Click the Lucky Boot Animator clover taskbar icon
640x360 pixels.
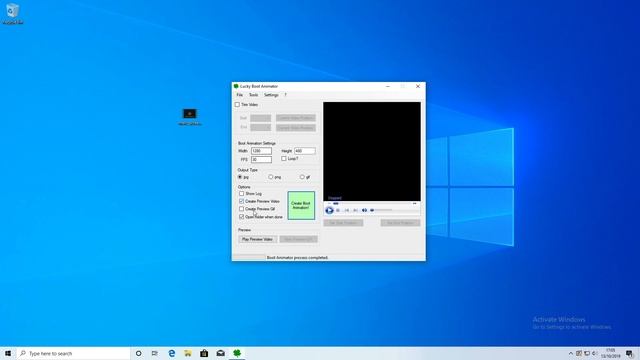[237, 353]
